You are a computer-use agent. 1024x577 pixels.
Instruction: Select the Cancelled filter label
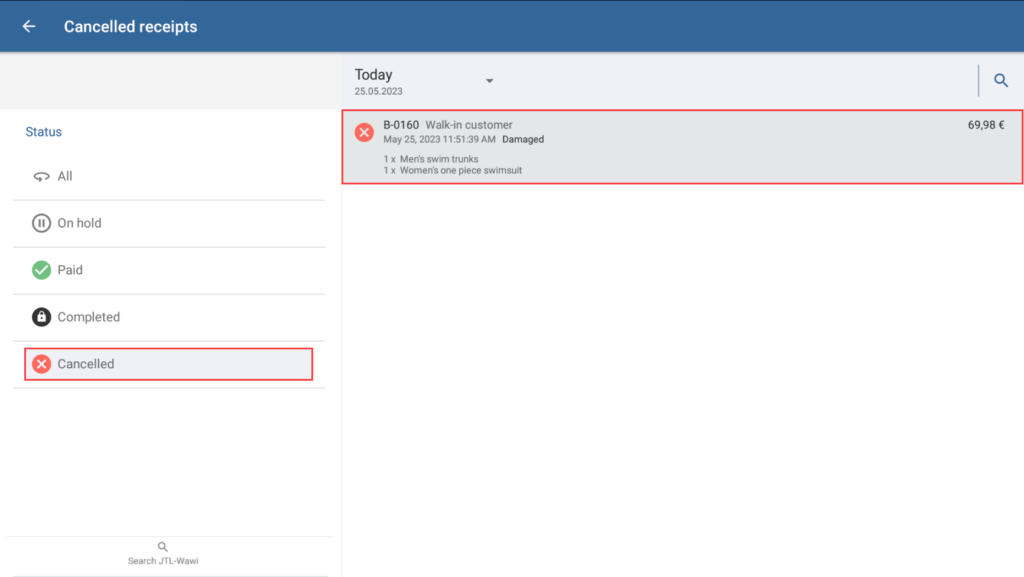click(86, 364)
